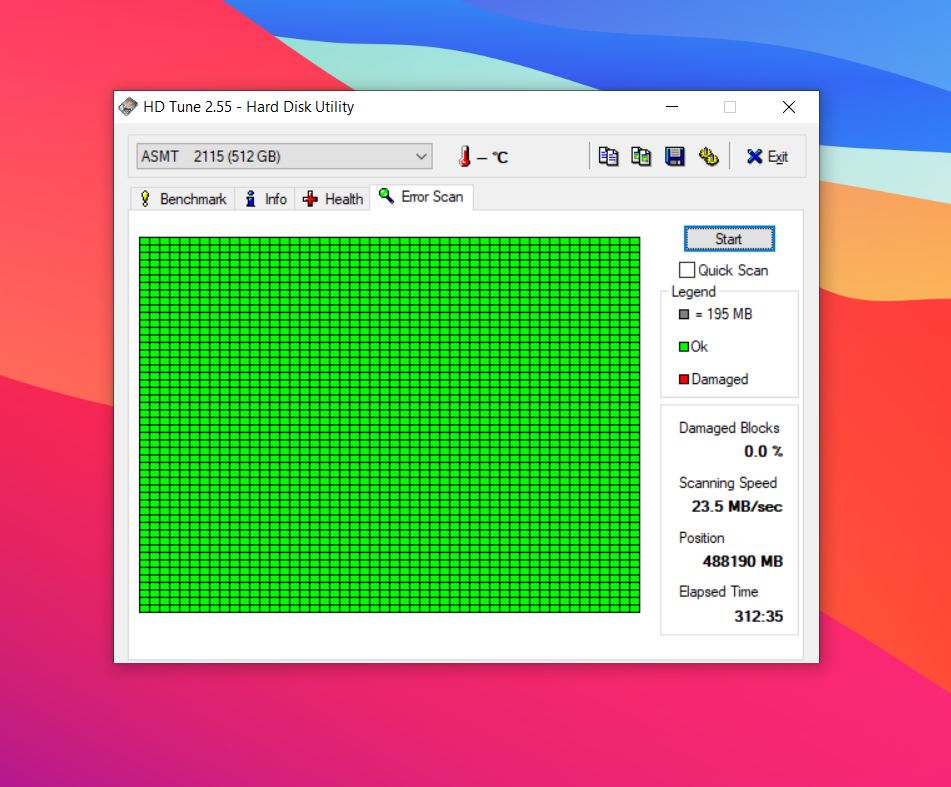
Task: Open the options gear icon
Action: click(708, 156)
